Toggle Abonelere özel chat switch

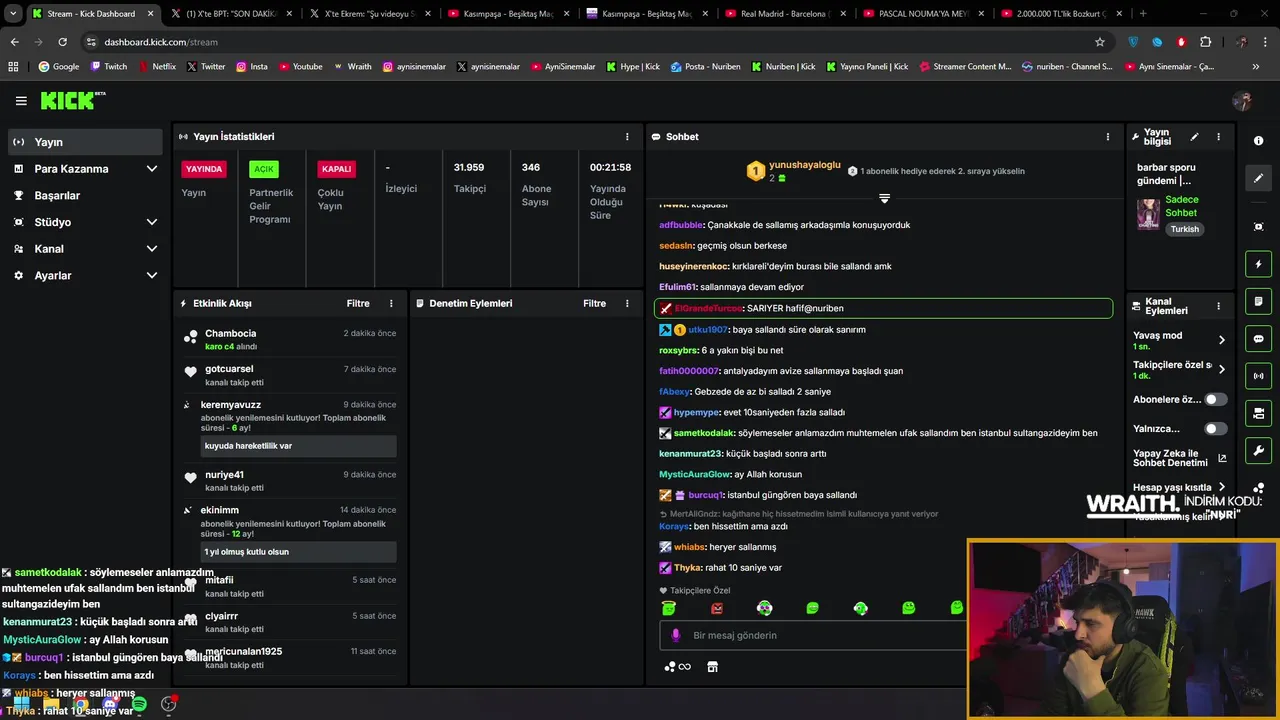coord(1215,399)
